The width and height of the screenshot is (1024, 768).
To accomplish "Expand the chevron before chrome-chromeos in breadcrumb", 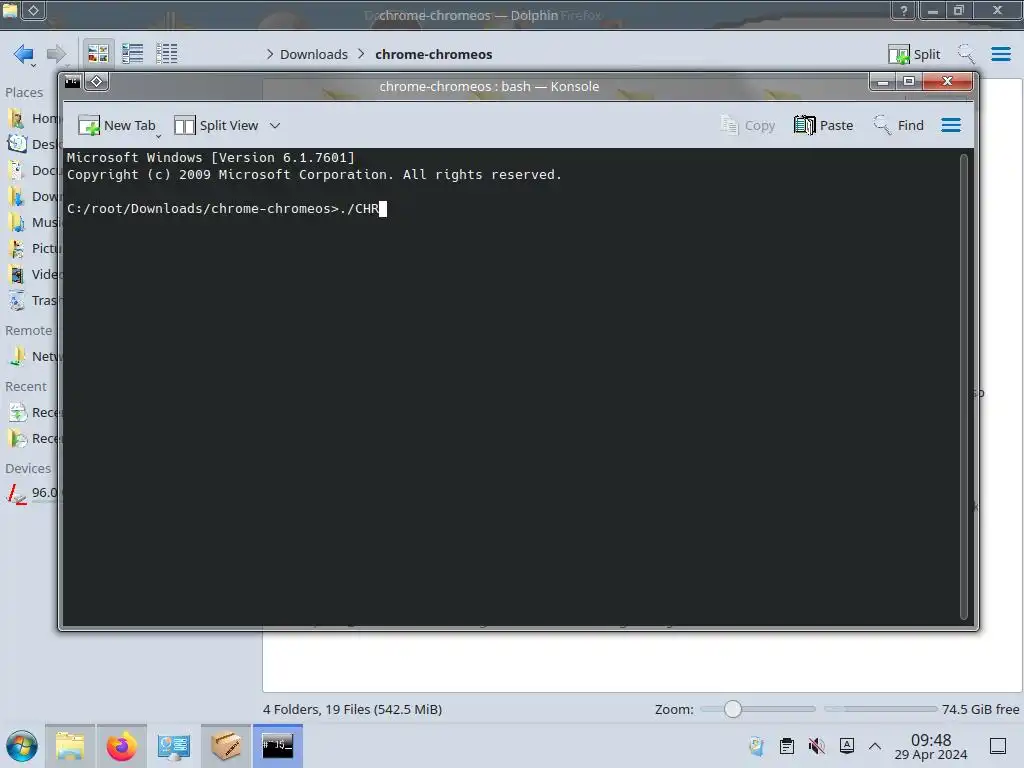I will point(361,54).
